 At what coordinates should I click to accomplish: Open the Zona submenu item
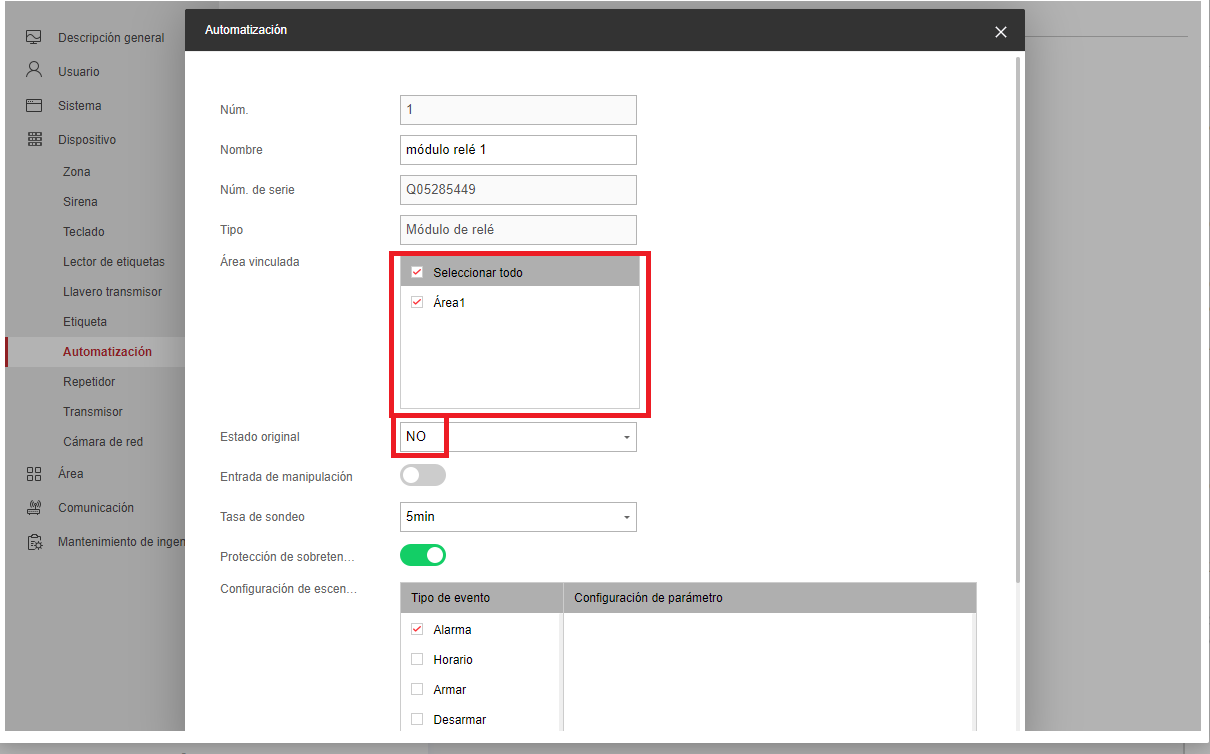tap(77, 172)
